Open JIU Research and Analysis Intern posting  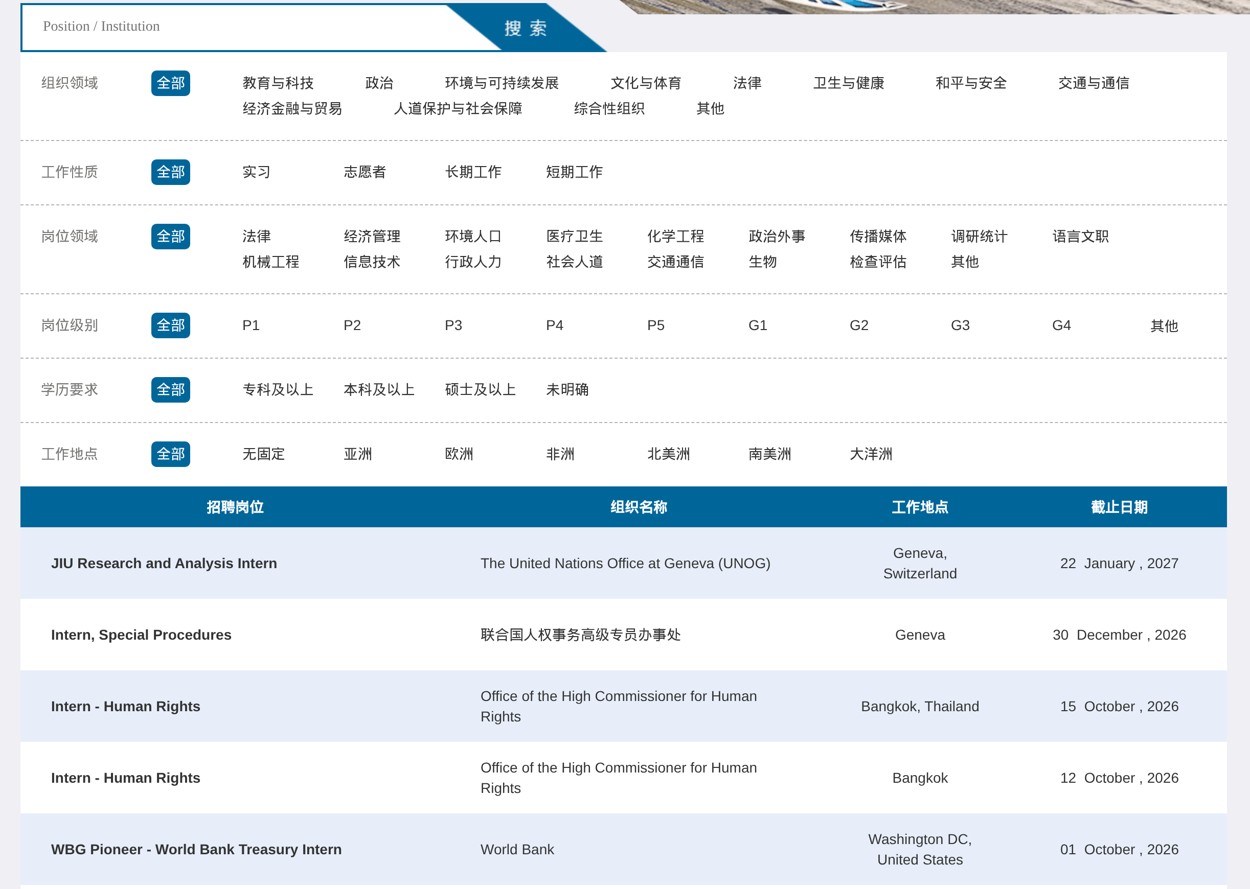164,563
